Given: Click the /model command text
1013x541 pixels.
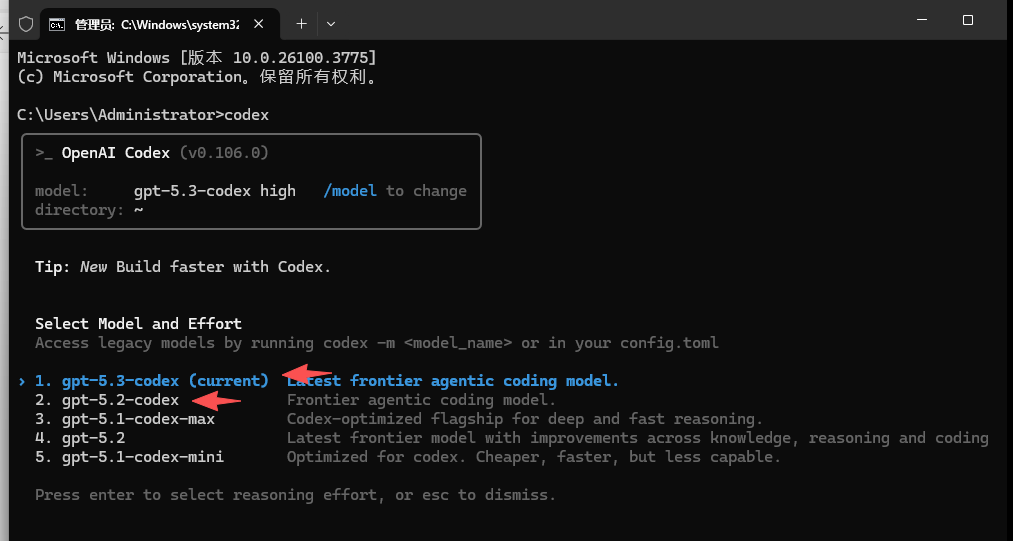Looking at the screenshot, I should pos(350,191).
